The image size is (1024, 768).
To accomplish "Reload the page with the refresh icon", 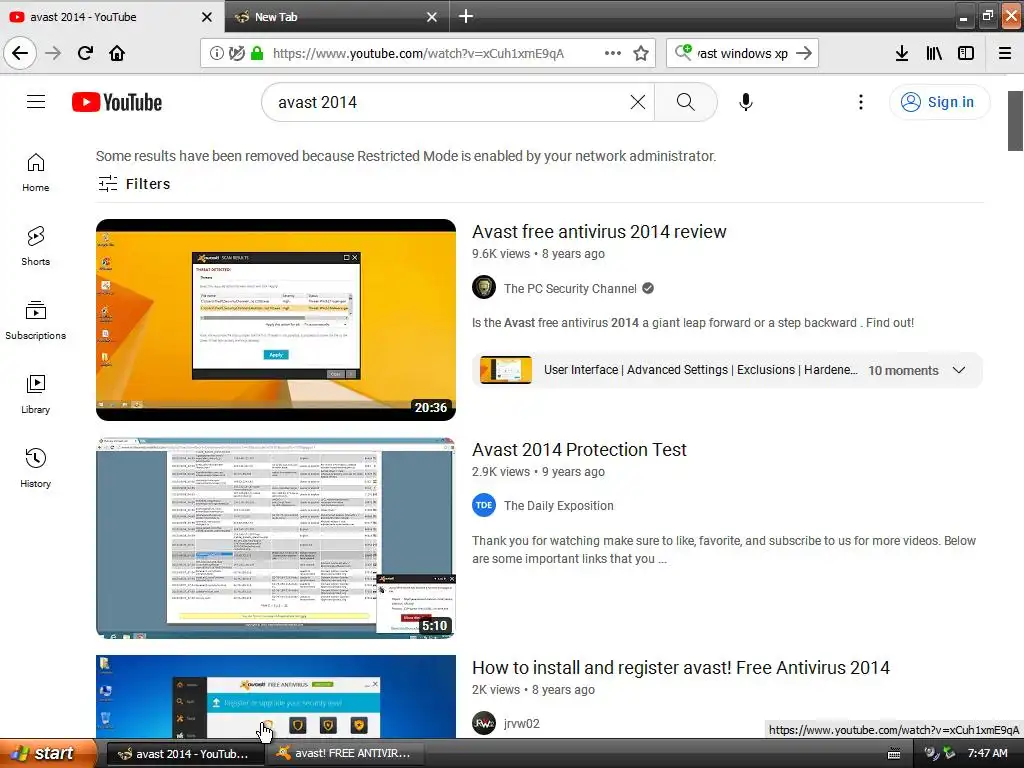I will (86, 53).
